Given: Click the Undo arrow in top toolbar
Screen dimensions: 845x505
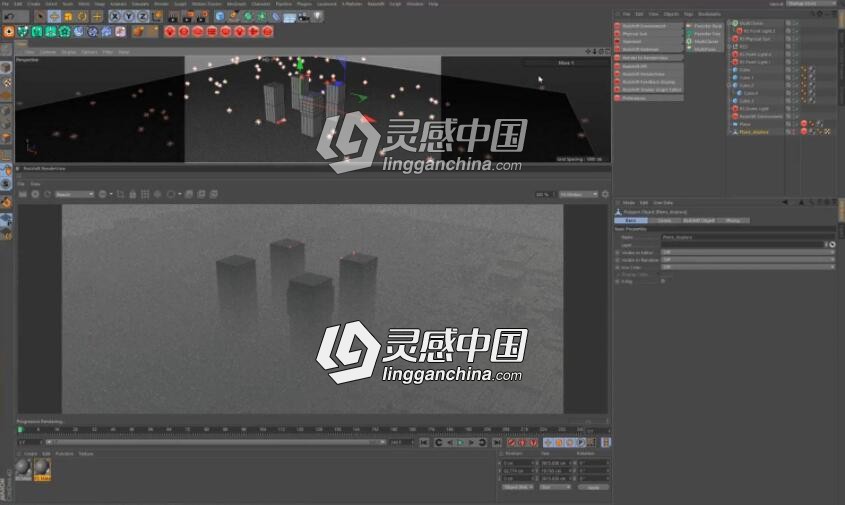Looking at the screenshot, I should pos(9,17).
